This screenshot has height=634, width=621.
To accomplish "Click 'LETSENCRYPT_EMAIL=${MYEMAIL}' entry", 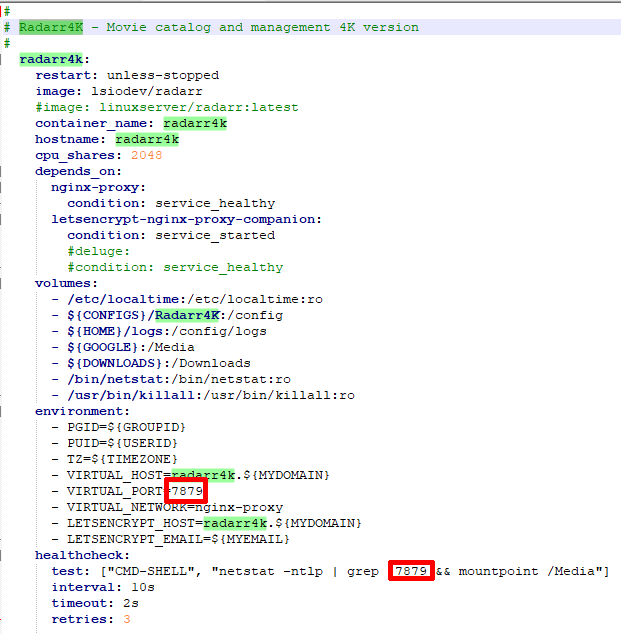I will point(178,539).
